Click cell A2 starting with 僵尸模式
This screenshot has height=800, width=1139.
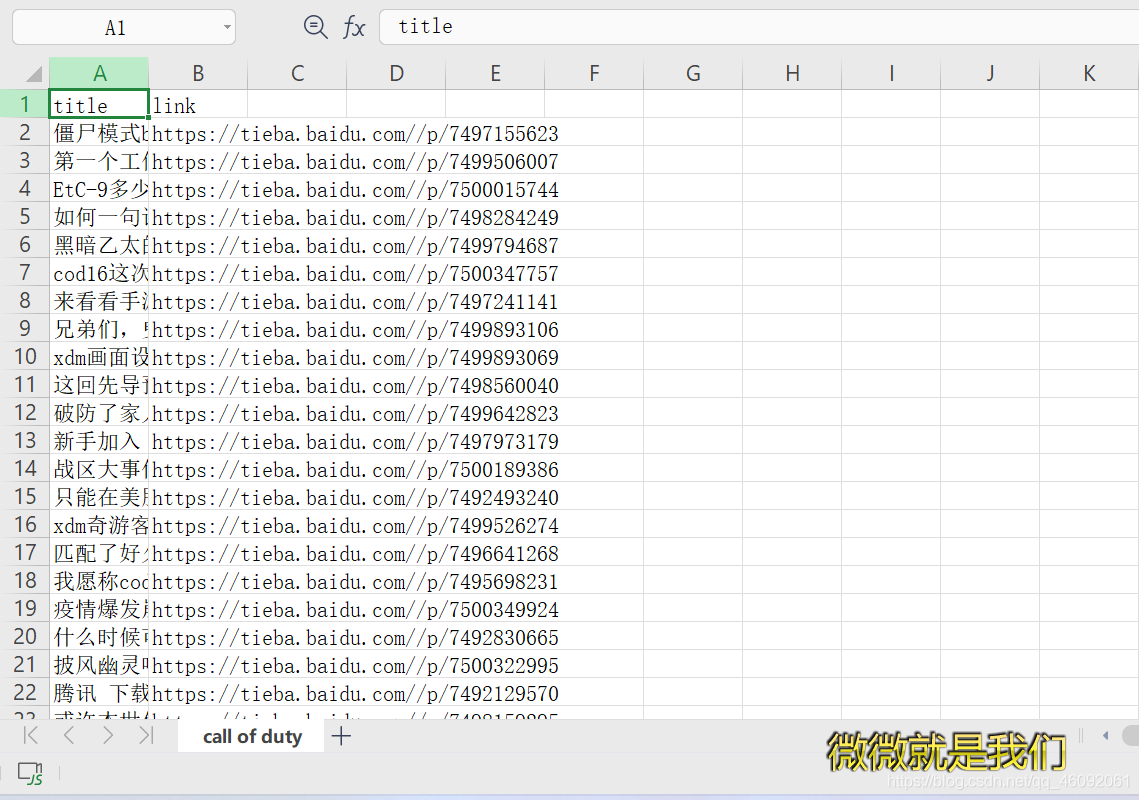coord(100,133)
